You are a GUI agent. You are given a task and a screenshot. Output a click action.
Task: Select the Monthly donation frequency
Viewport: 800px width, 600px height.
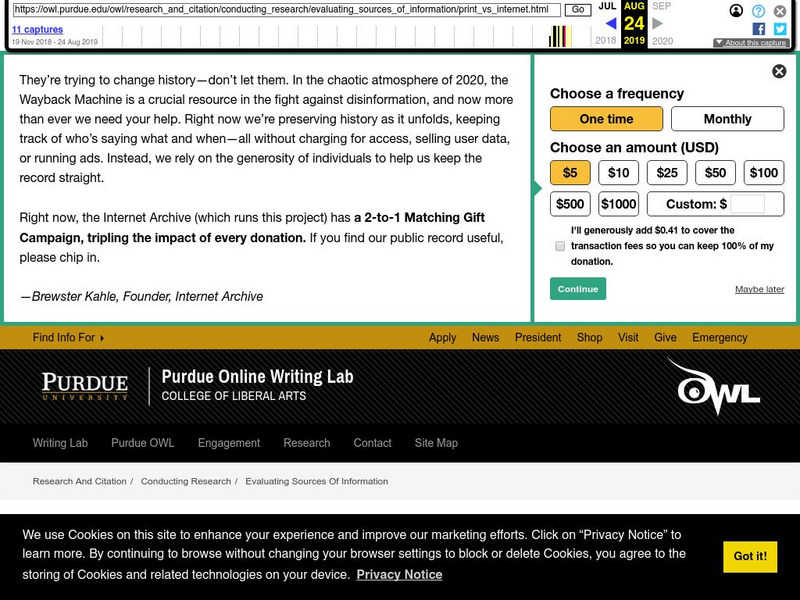[728, 119]
